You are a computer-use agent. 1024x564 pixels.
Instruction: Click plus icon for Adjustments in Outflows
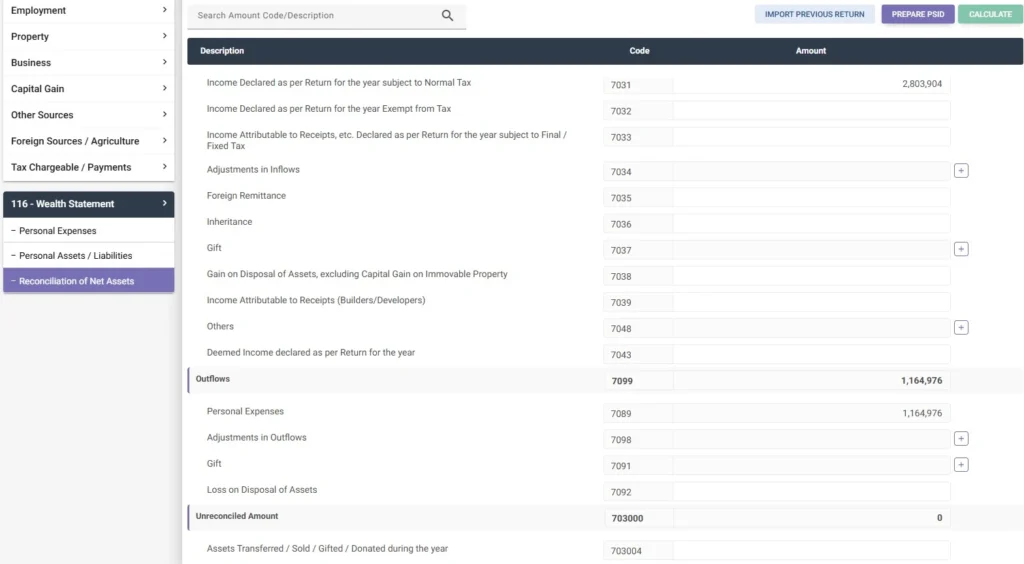961,439
